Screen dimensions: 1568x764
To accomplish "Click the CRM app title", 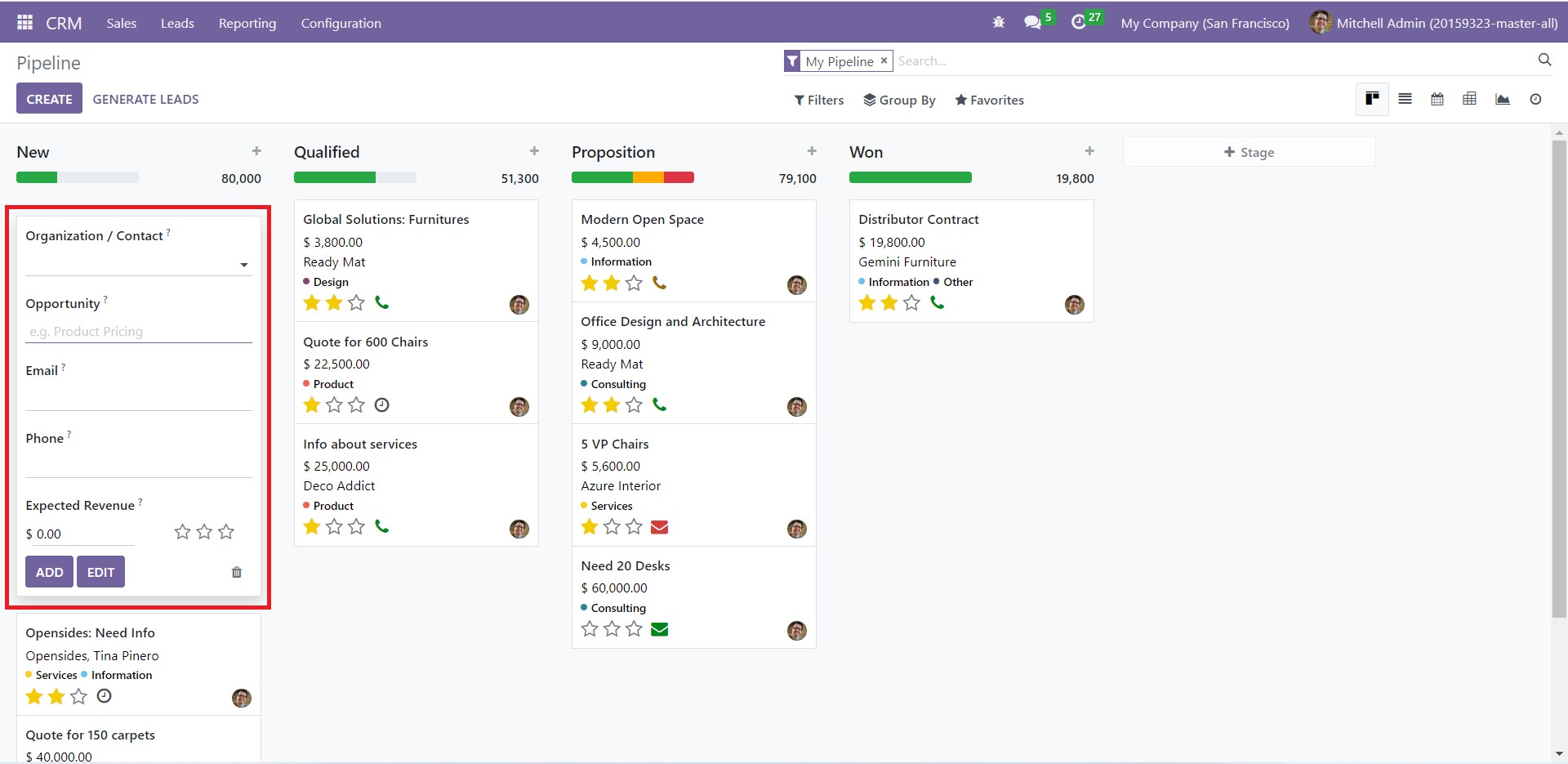I will point(64,23).
